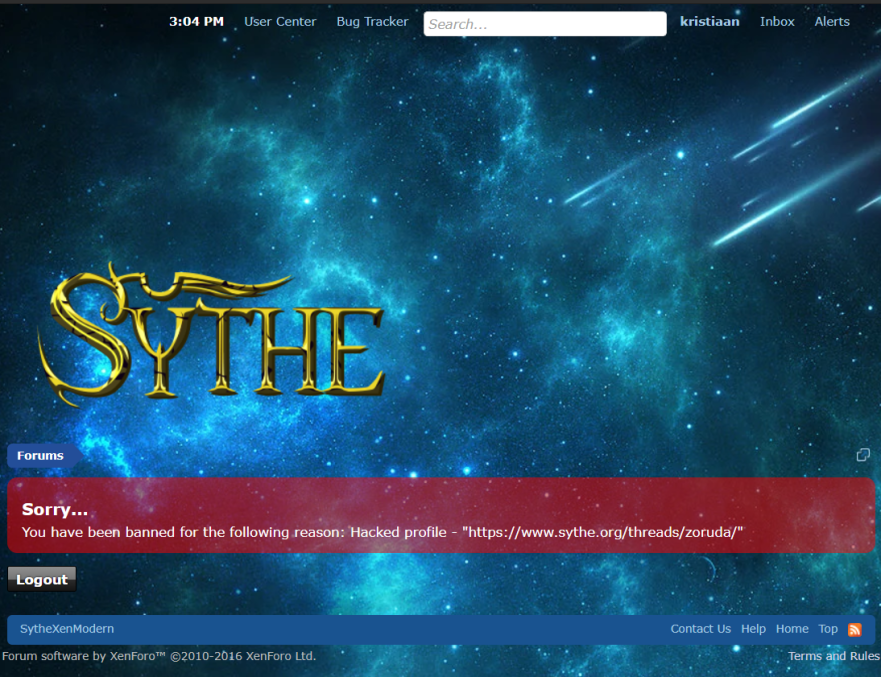Go to Home via footer link
This screenshot has height=677, width=881.
[x=792, y=629]
